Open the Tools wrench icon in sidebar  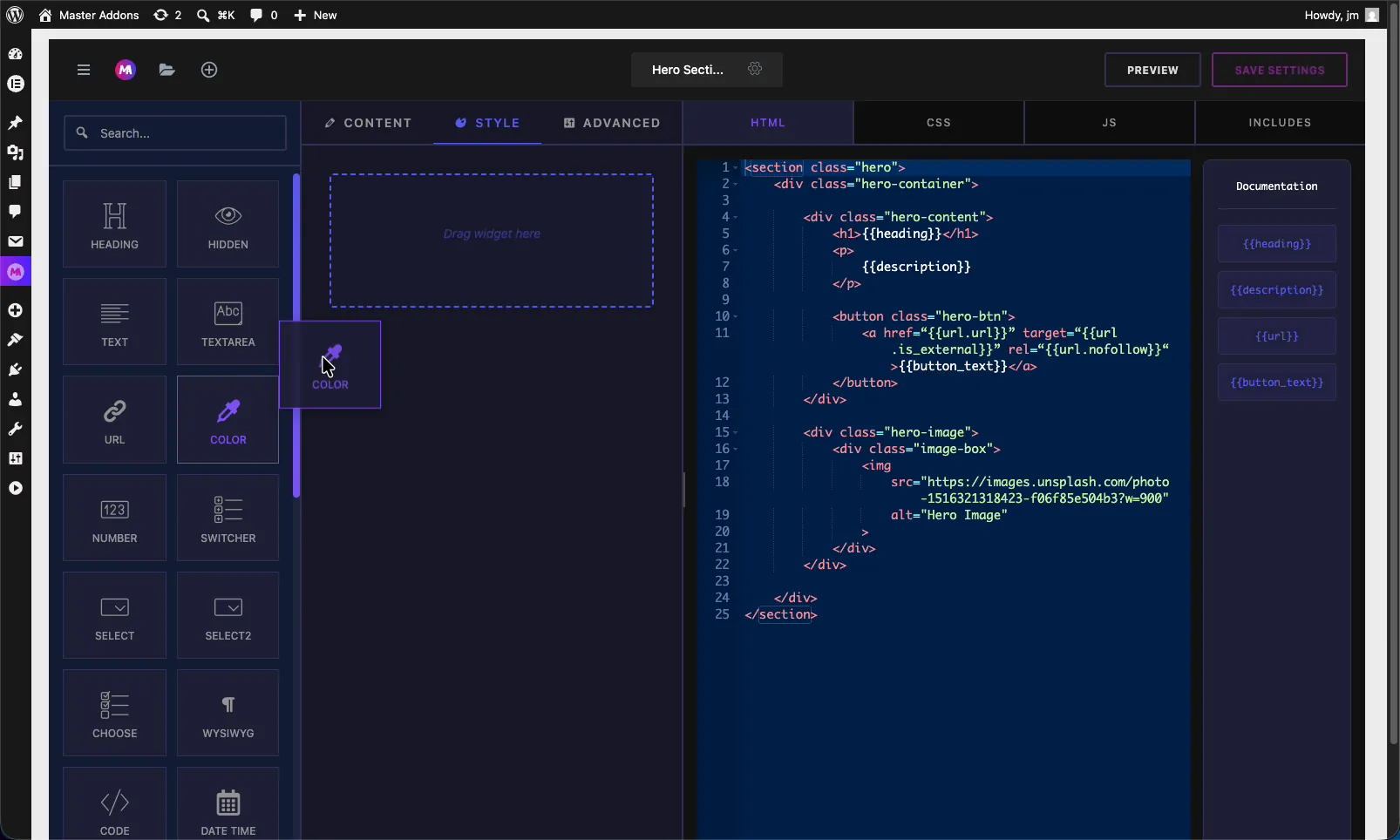[15, 429]
